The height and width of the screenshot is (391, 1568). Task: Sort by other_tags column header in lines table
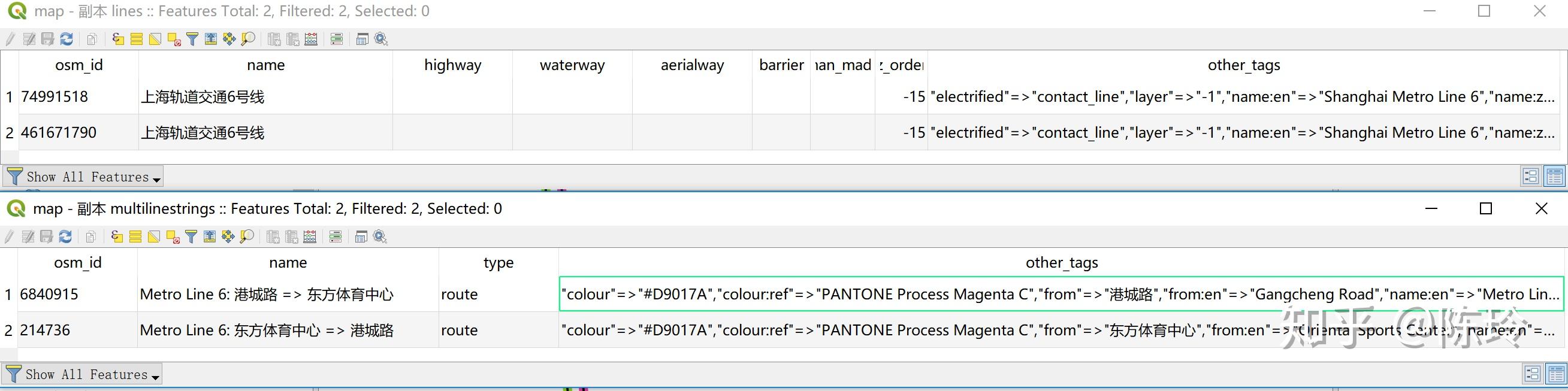click(x=1243, y=65)
